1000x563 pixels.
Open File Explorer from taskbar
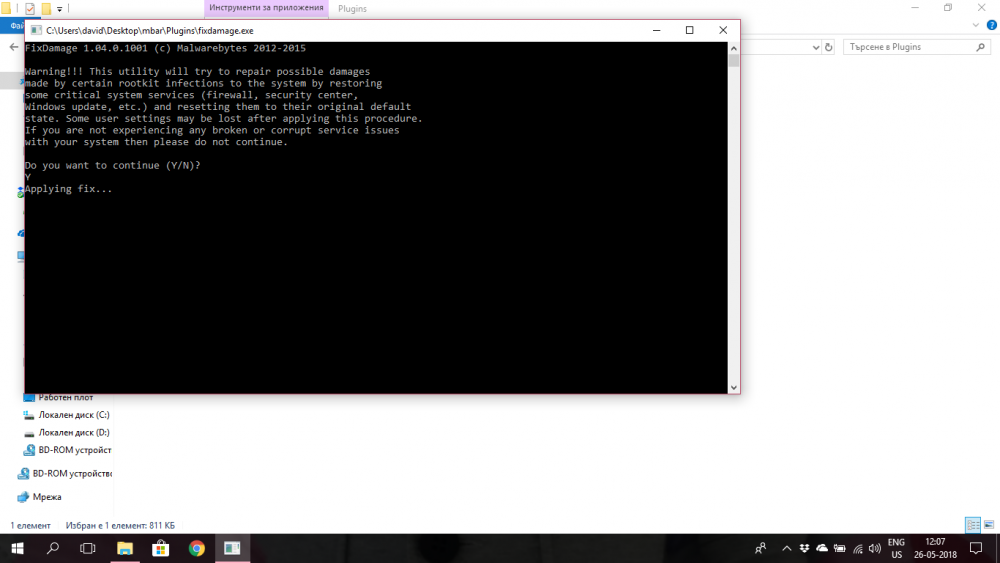pos(125,548)
